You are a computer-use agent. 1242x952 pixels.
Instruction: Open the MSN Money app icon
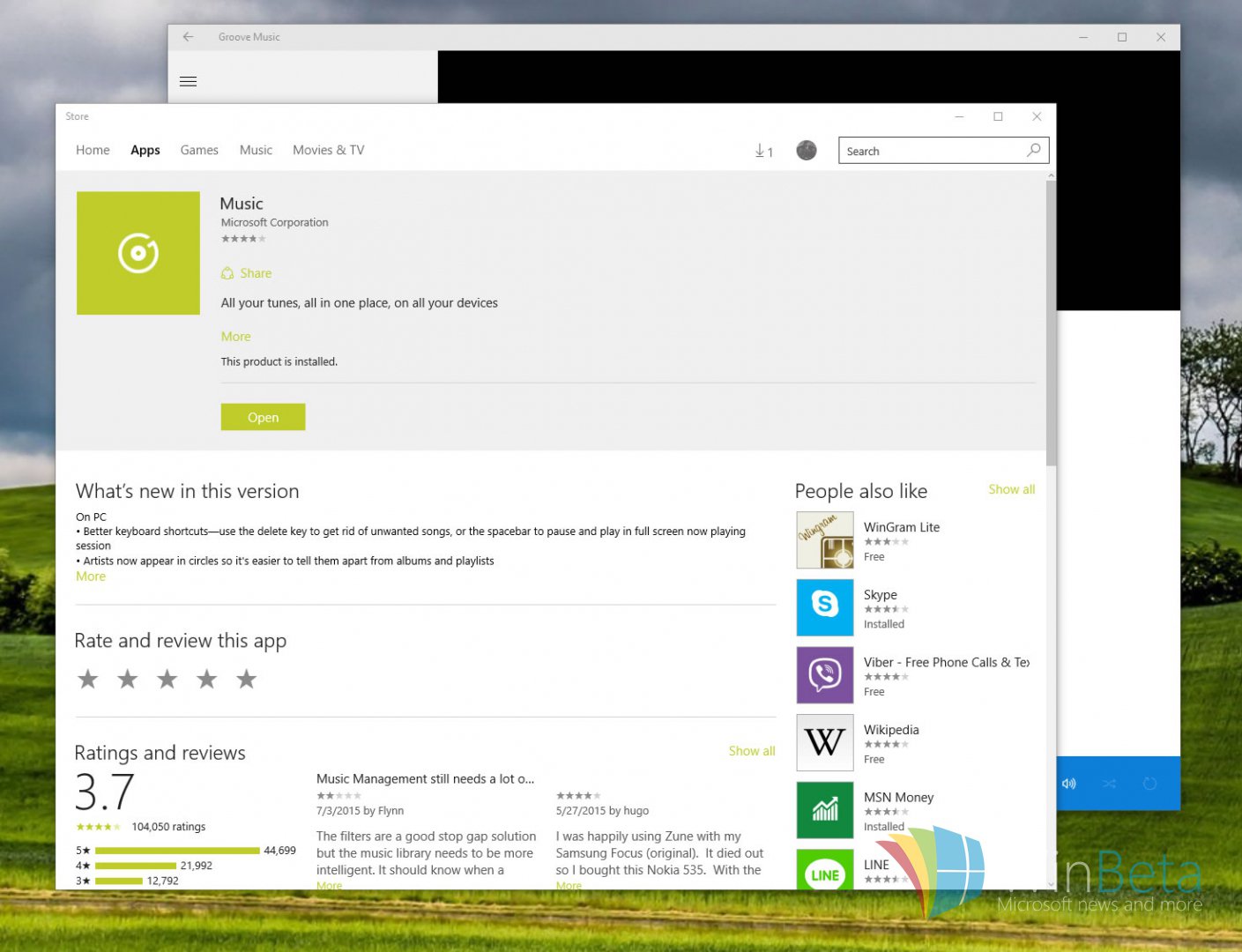pyautogui.click(x=825, y=810)
